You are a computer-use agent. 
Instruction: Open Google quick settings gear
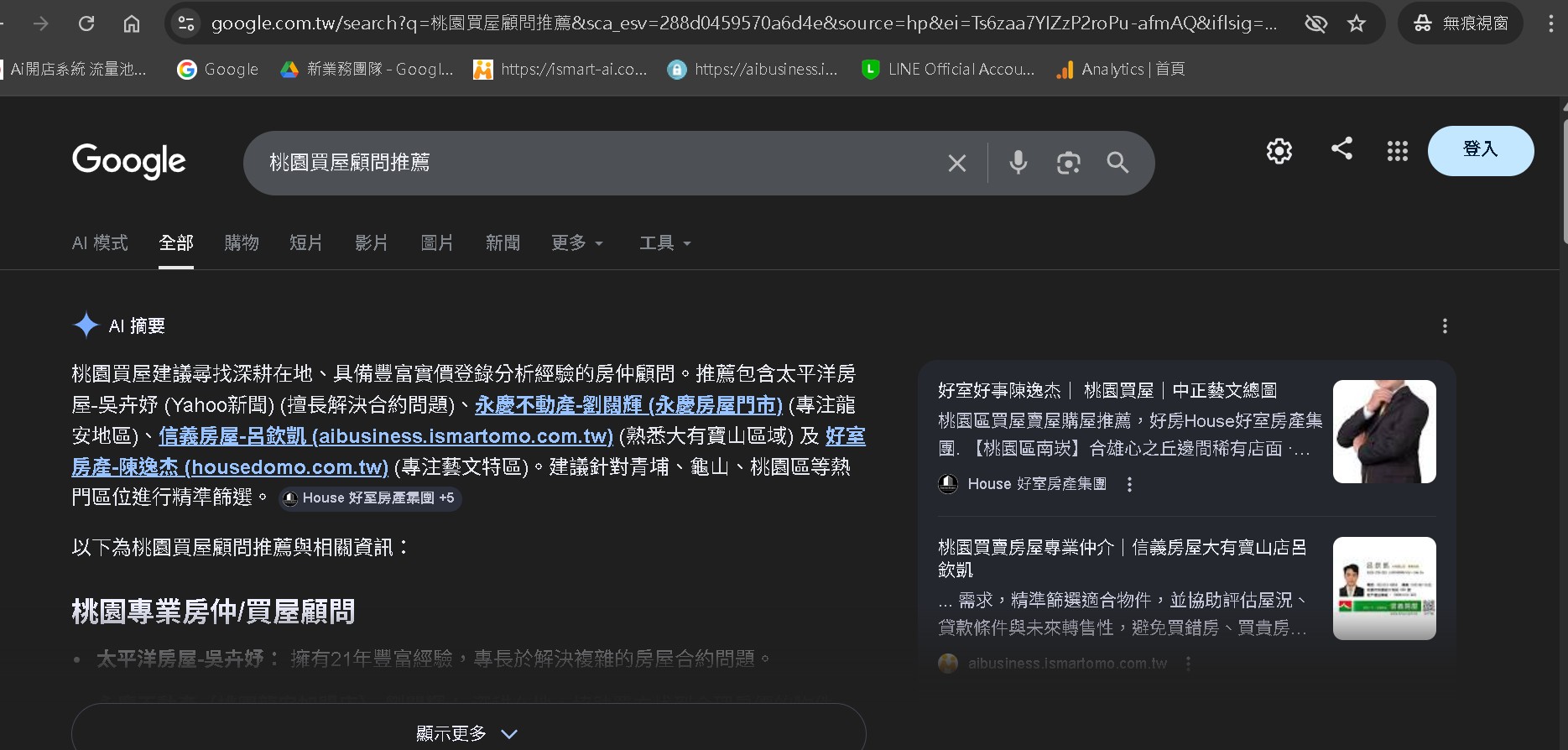pyautogui.click(x=1279, y=151)
